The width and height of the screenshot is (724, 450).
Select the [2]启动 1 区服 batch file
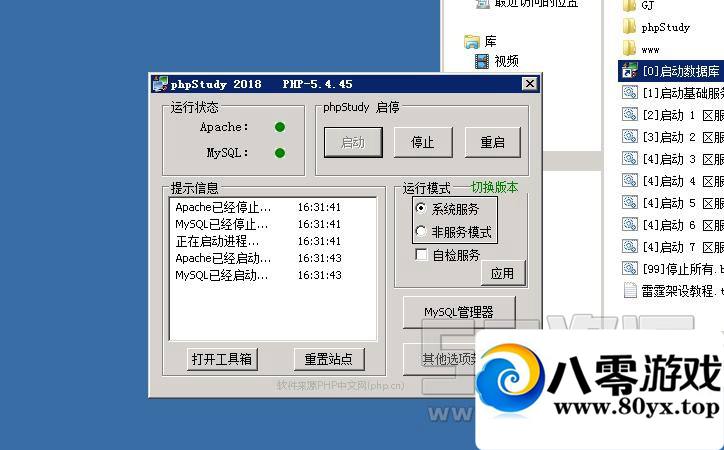coord(672,115)
